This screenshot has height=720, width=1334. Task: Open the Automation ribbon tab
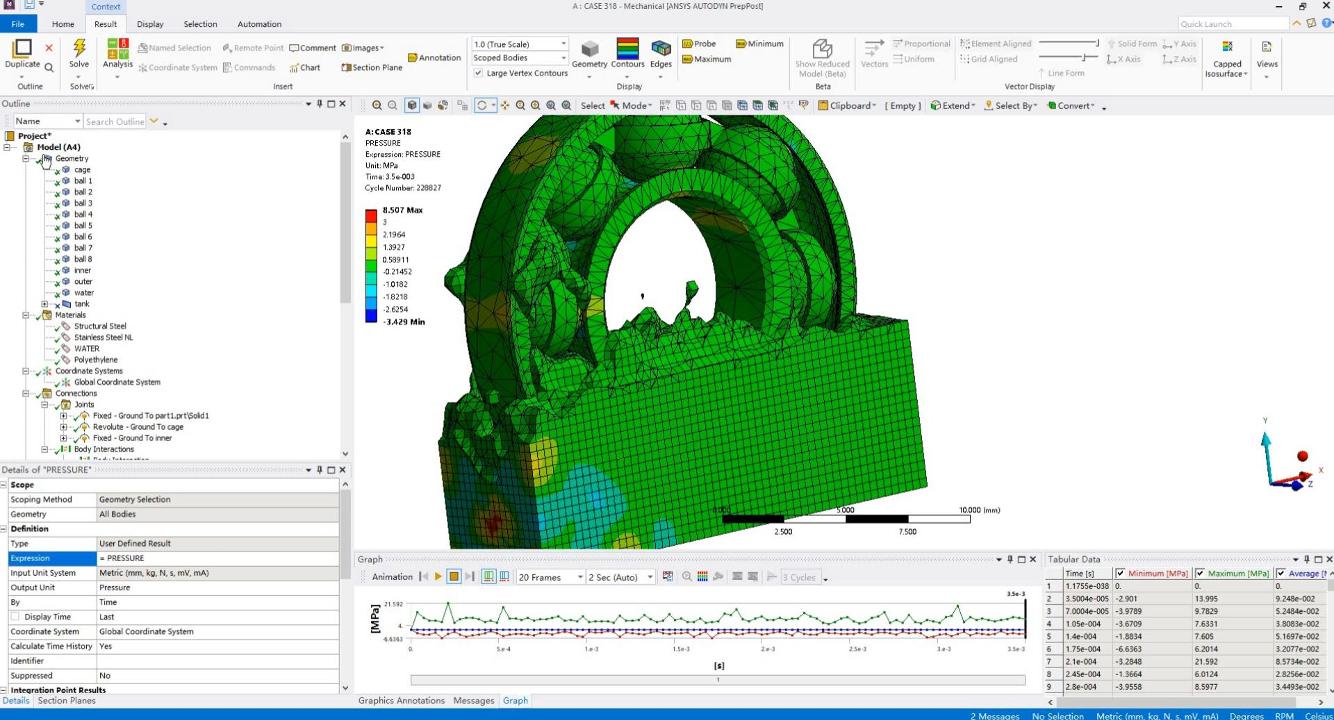click(x=259, y=24)
